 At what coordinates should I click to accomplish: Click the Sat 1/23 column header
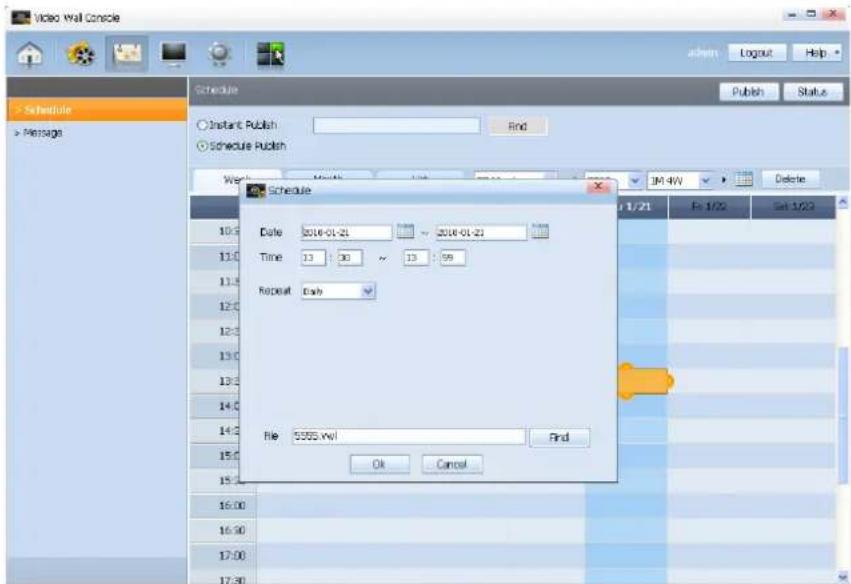(792, 207)
